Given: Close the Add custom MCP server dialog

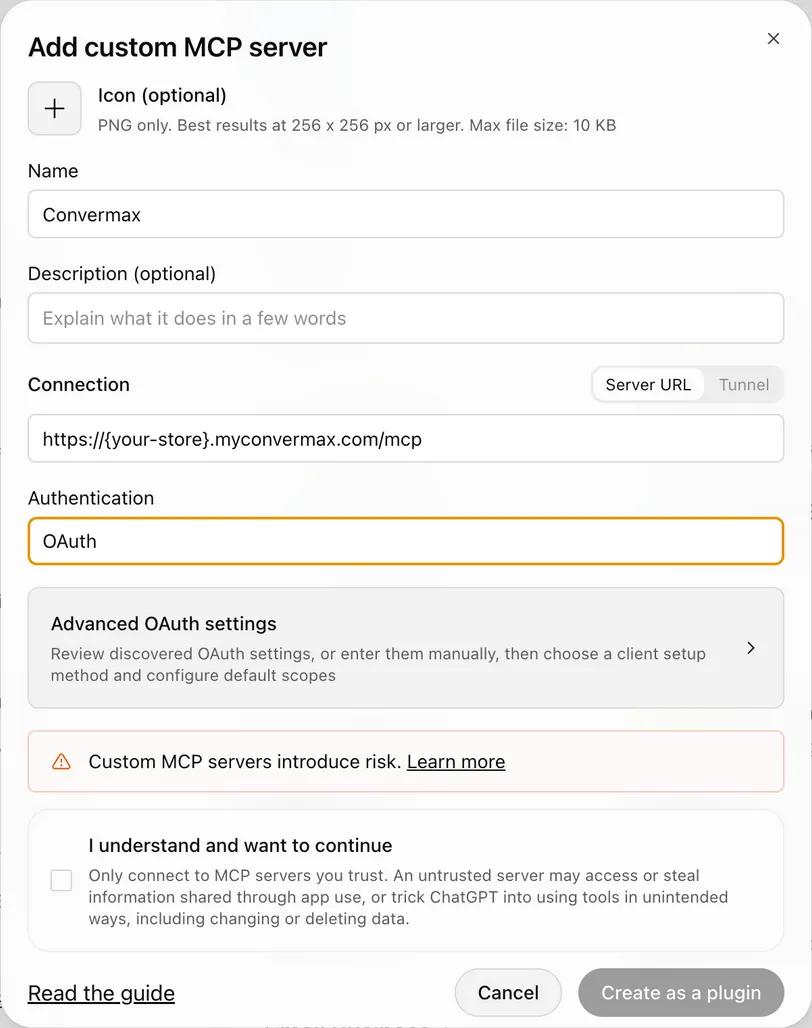Looking at the screenshot, I should tap(773, 39).
